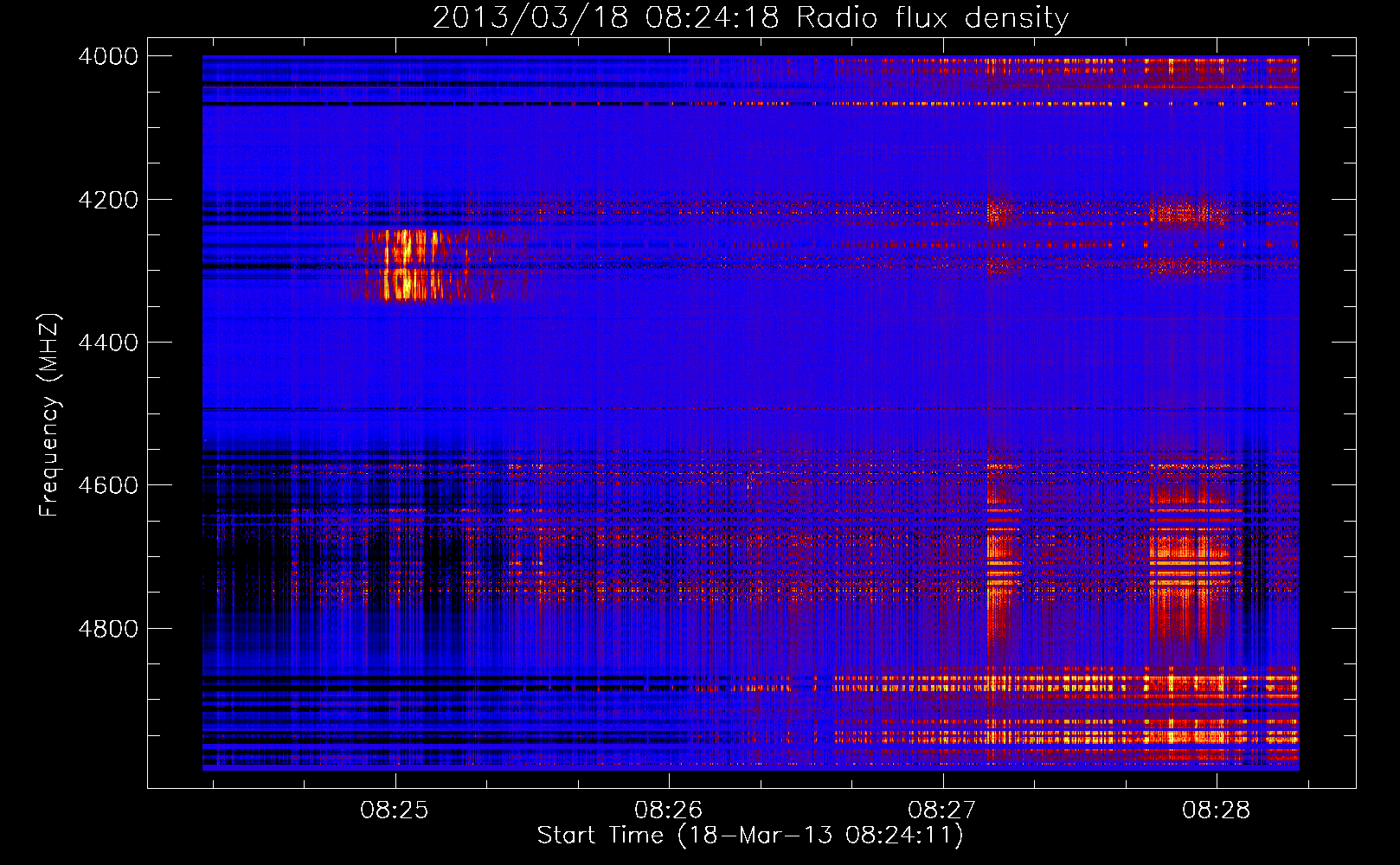The height and width of the screenshot is (865, 1400).
Task: Click the 4000 frequency tick label
Action: pyautogui.click(x=108, y=56)
